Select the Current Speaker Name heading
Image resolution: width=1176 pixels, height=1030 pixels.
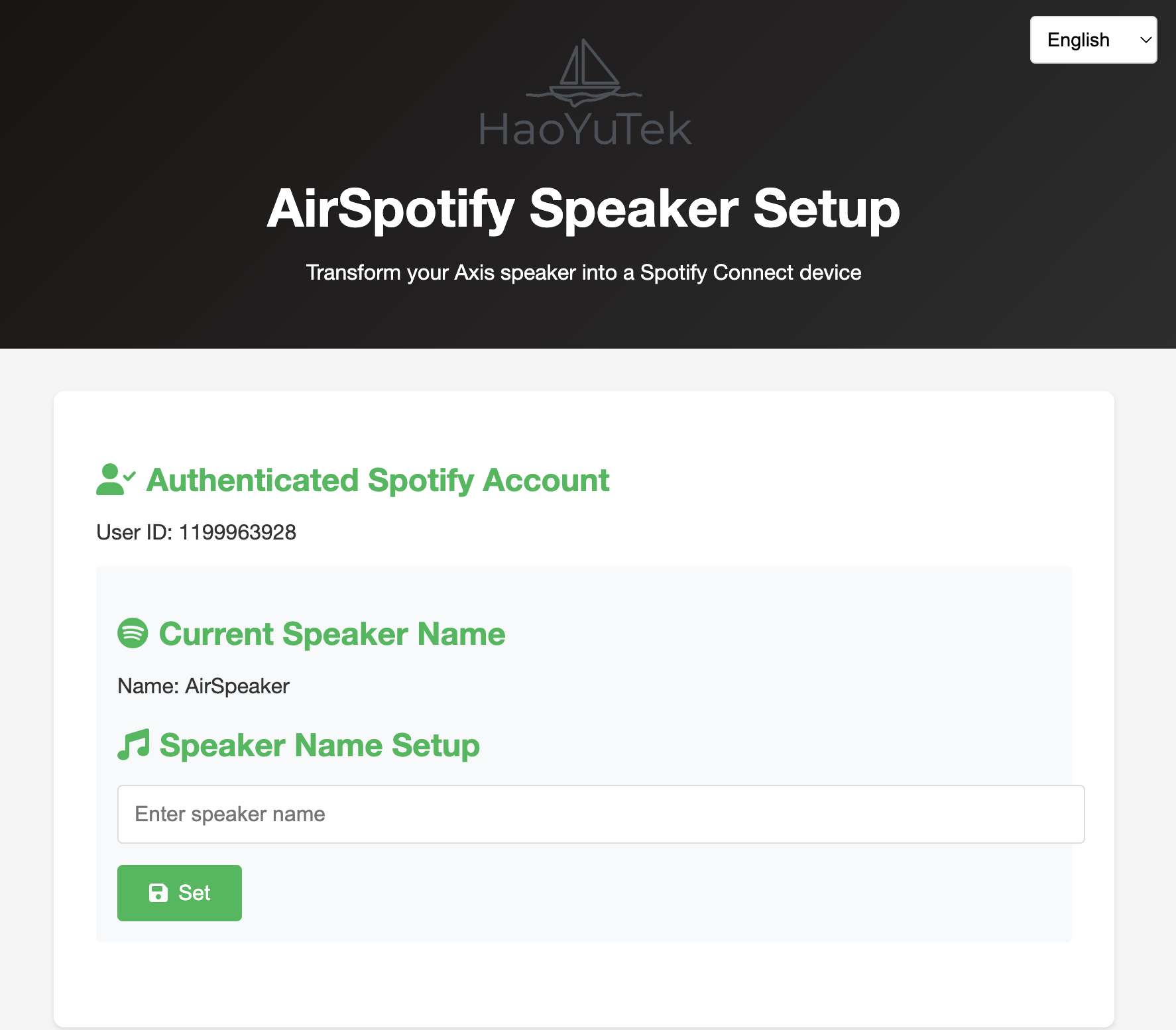pos(331,634)
